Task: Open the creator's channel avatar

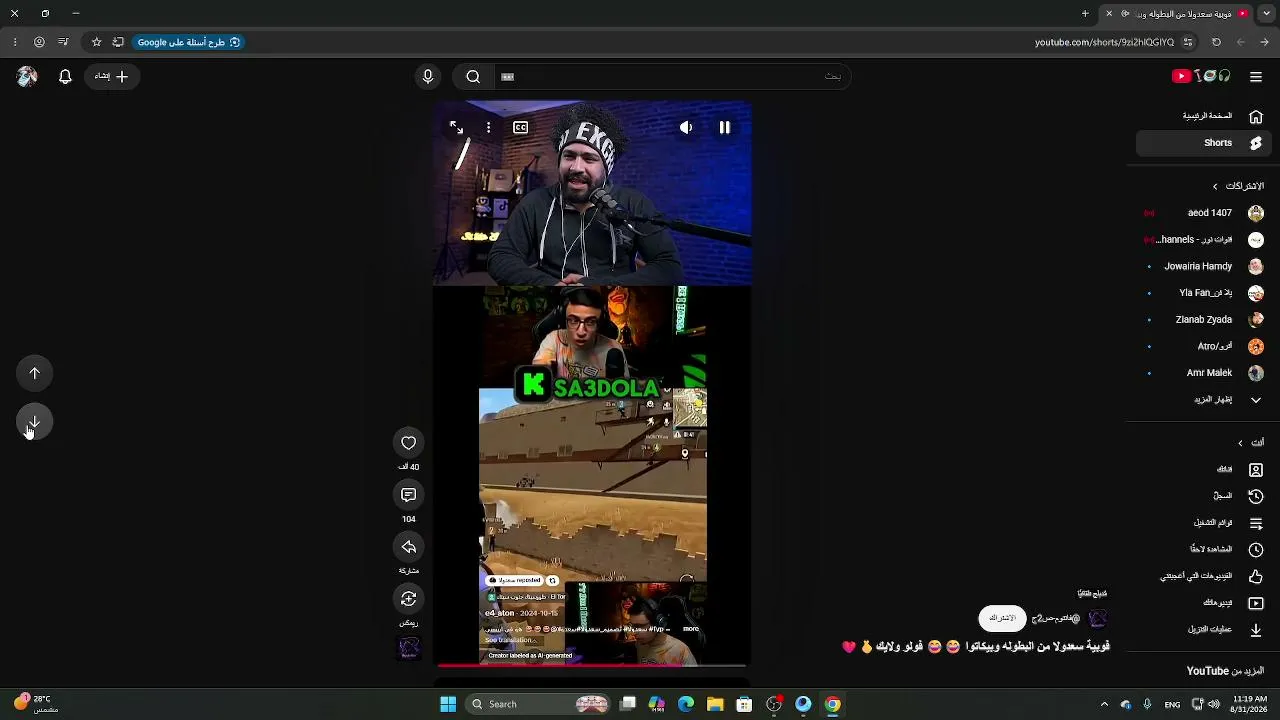Action: (x=1098, y=619)
